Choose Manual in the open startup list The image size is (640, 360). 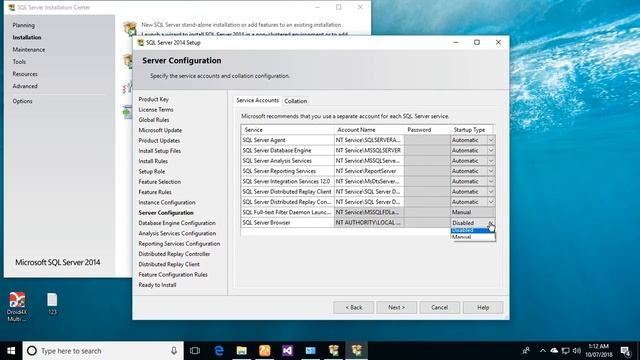473,237
